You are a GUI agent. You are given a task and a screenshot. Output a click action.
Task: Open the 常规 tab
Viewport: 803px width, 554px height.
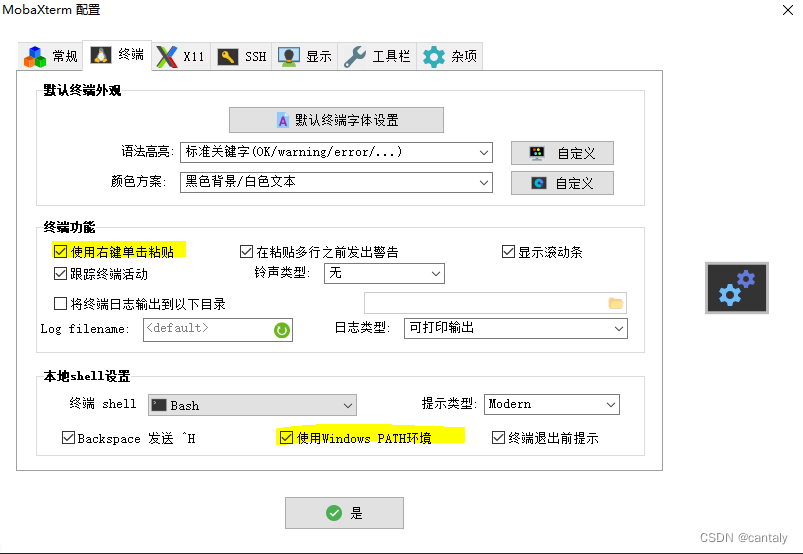(51, 56)
